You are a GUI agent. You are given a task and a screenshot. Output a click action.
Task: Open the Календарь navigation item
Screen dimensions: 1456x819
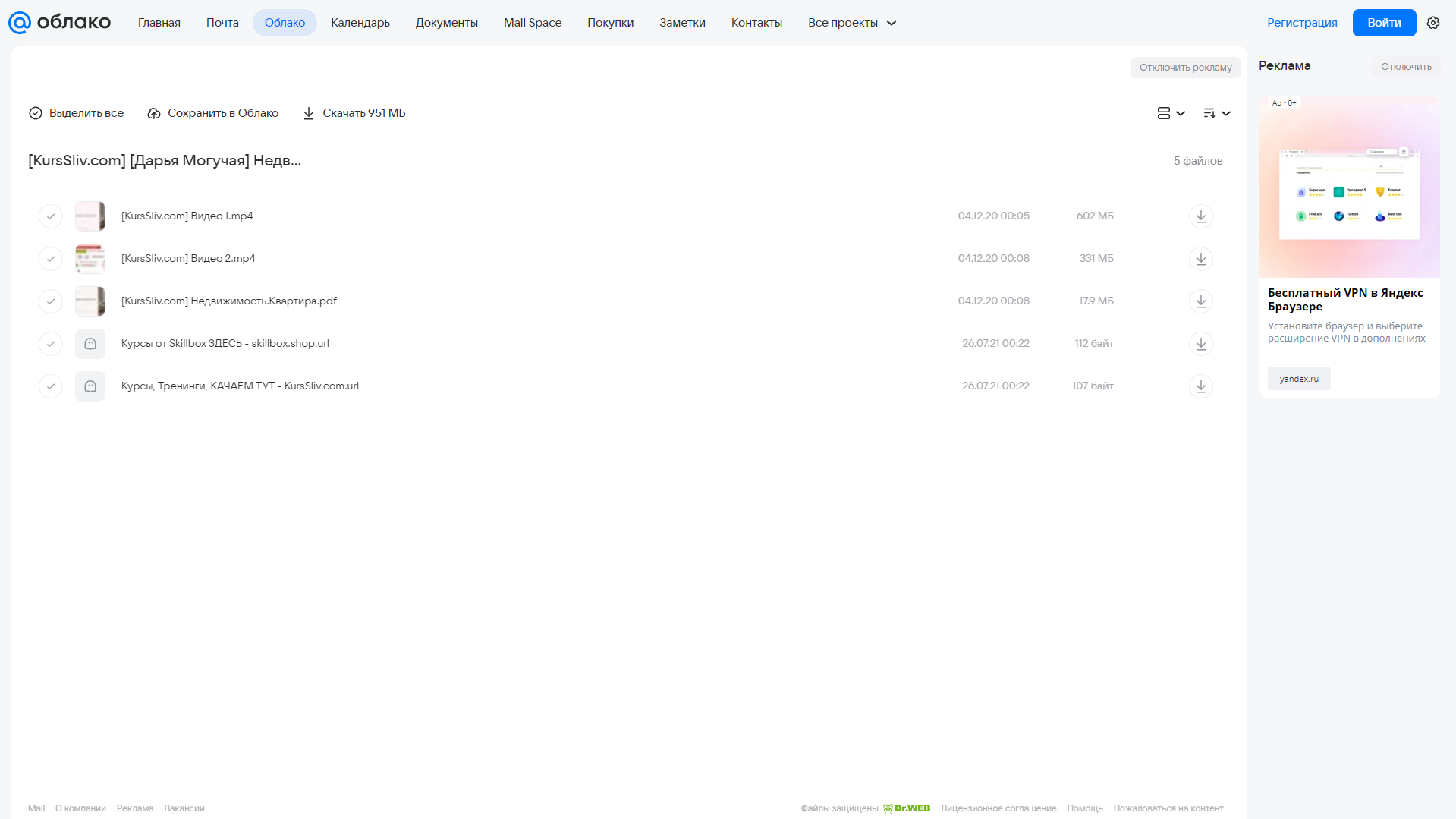coord(360,23)
